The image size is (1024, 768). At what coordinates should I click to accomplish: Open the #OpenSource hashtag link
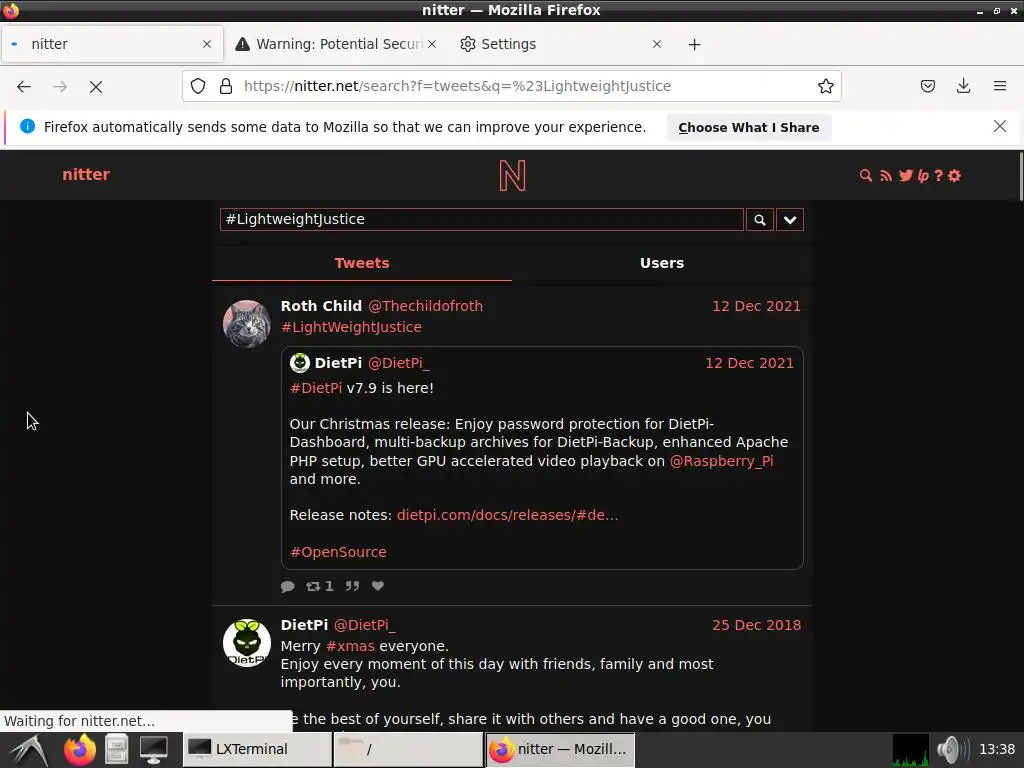click(x=338, y=552)
